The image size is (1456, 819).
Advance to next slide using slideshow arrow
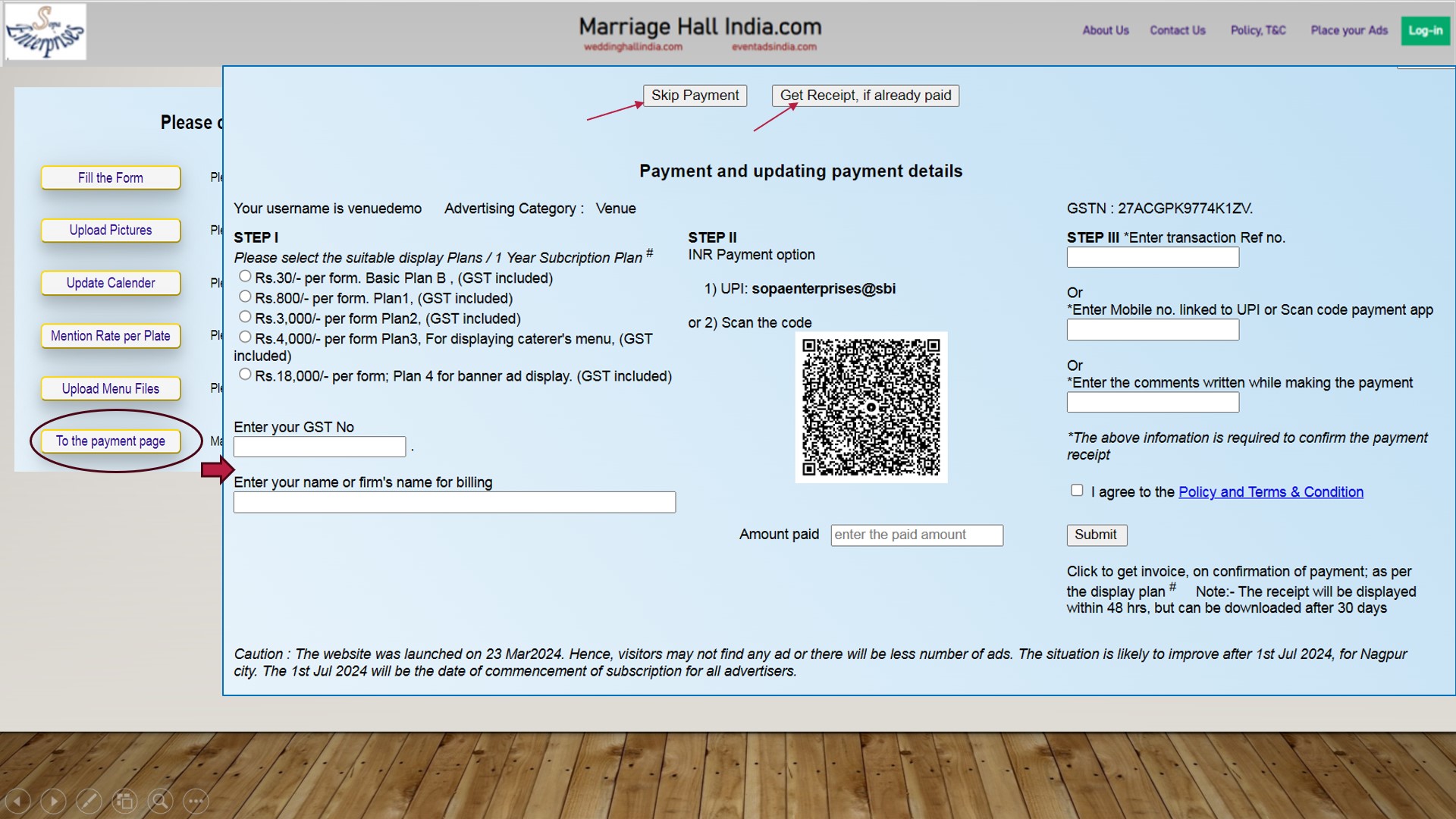[x=53, y=801]
